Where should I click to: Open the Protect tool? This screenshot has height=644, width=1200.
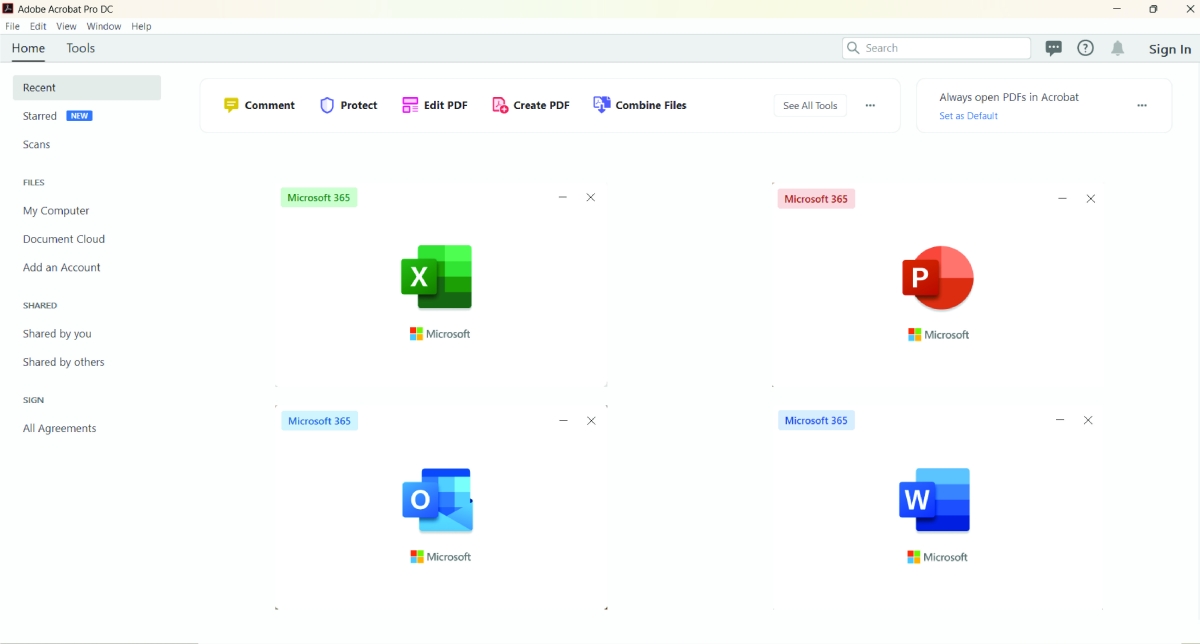348,105
